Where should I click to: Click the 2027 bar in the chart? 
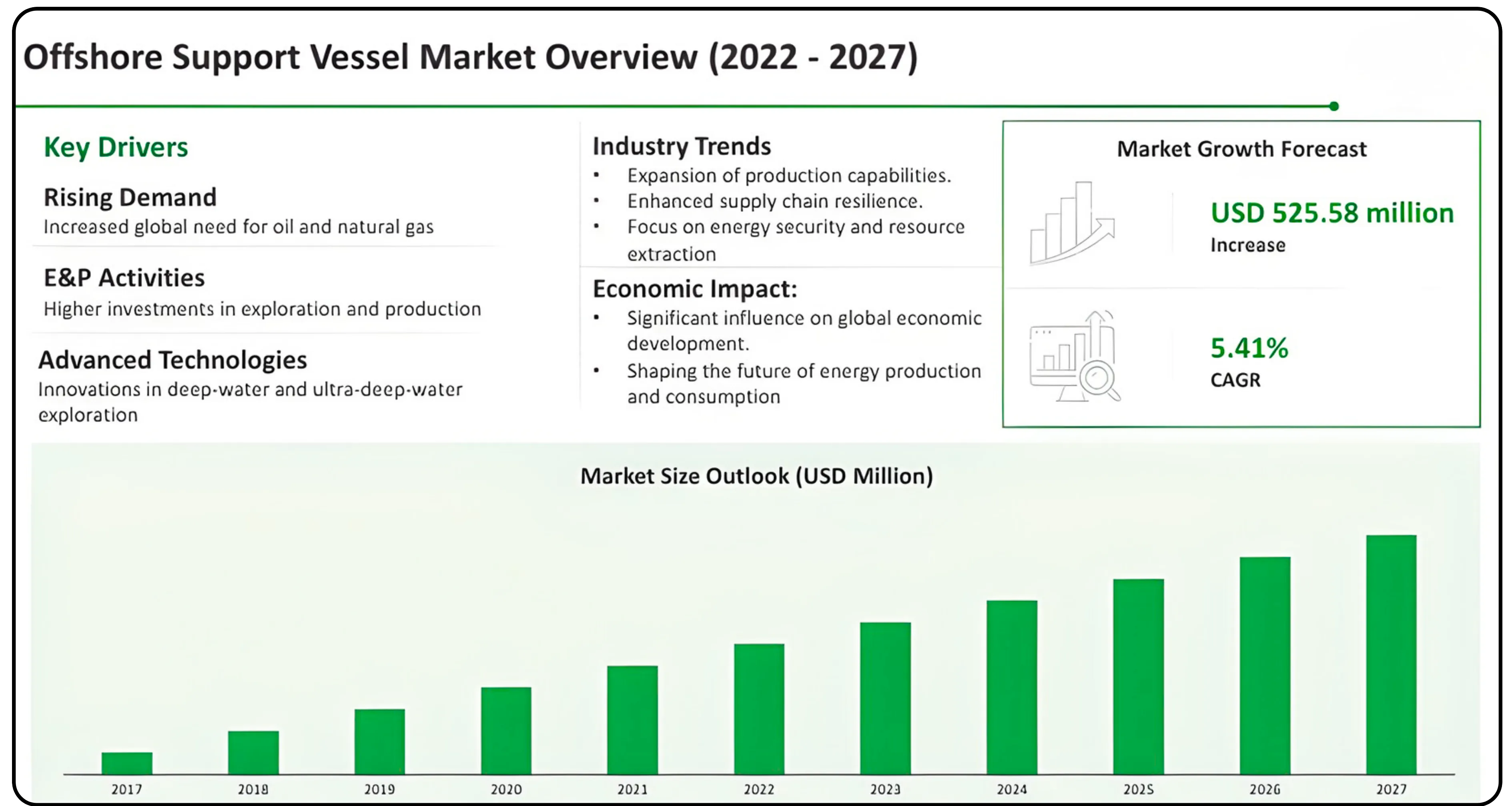1391,654
